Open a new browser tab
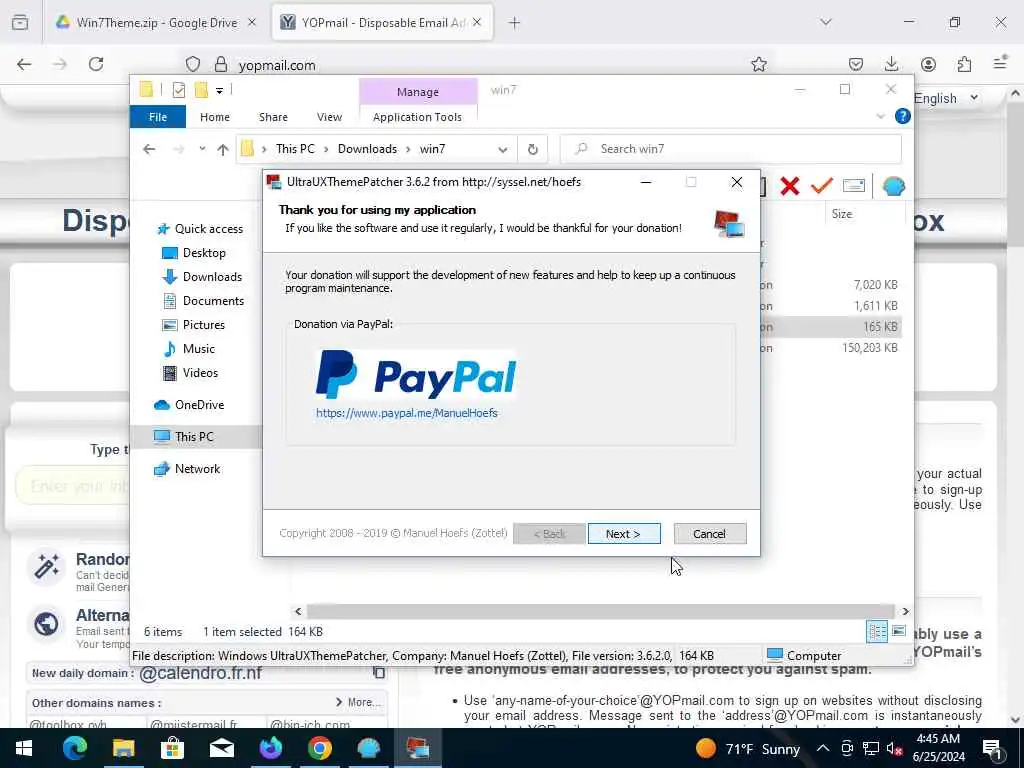This screenshot has height=768, width=1024. coord(515,23)
